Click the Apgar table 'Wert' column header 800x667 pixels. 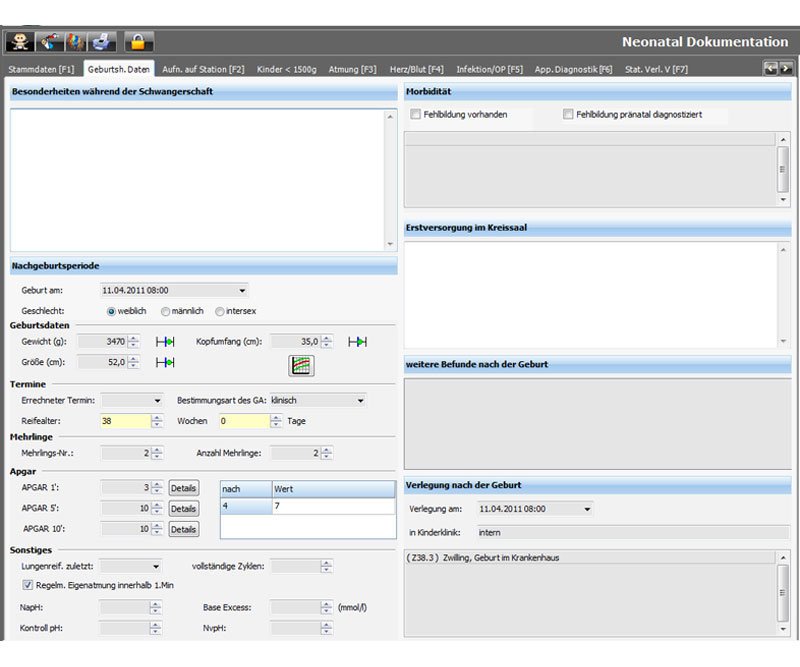point(334,489)
